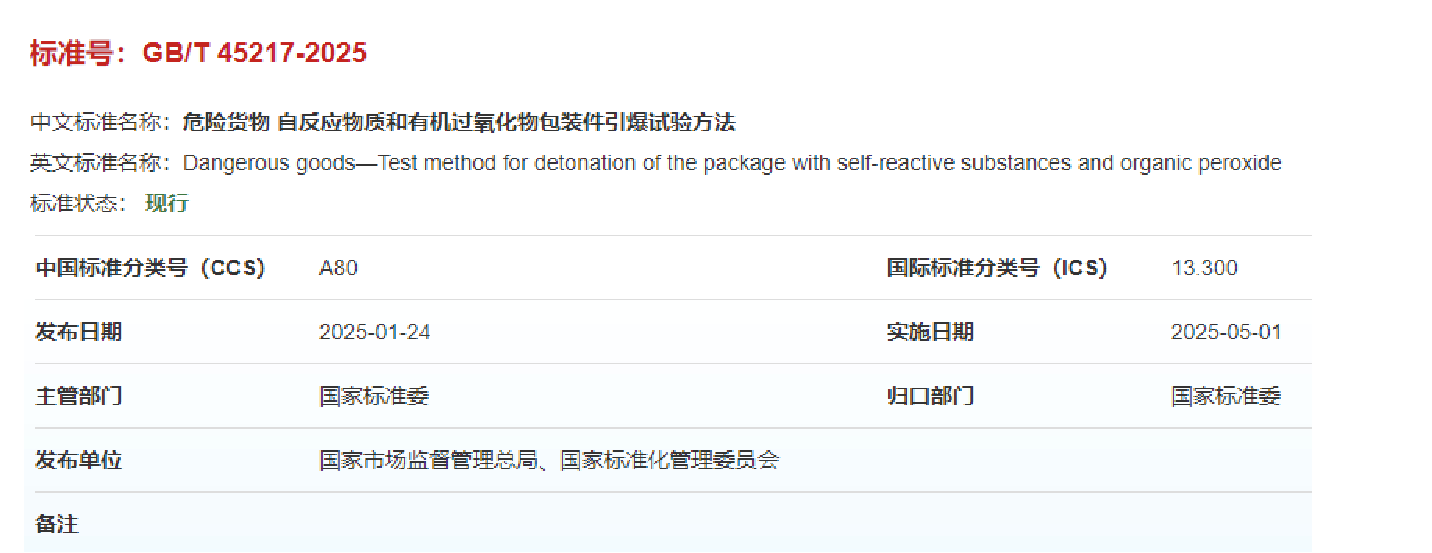Click the 2025-01-24 publish date

(x=375, y=332)
